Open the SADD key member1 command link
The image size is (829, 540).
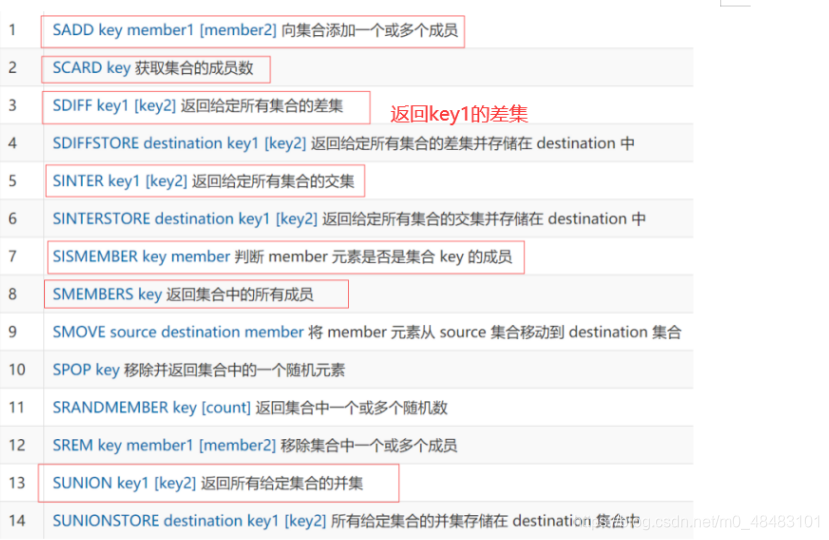(x=164, y=30)
